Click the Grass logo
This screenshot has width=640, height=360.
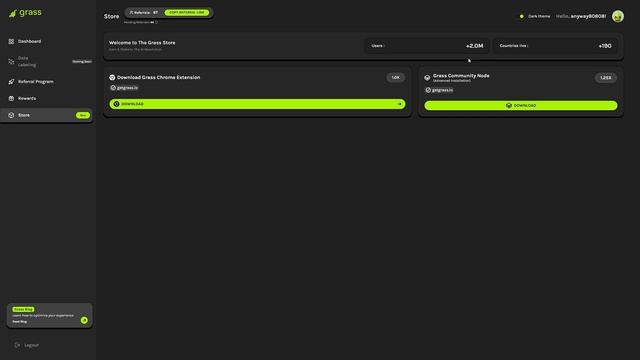[25, 13]
